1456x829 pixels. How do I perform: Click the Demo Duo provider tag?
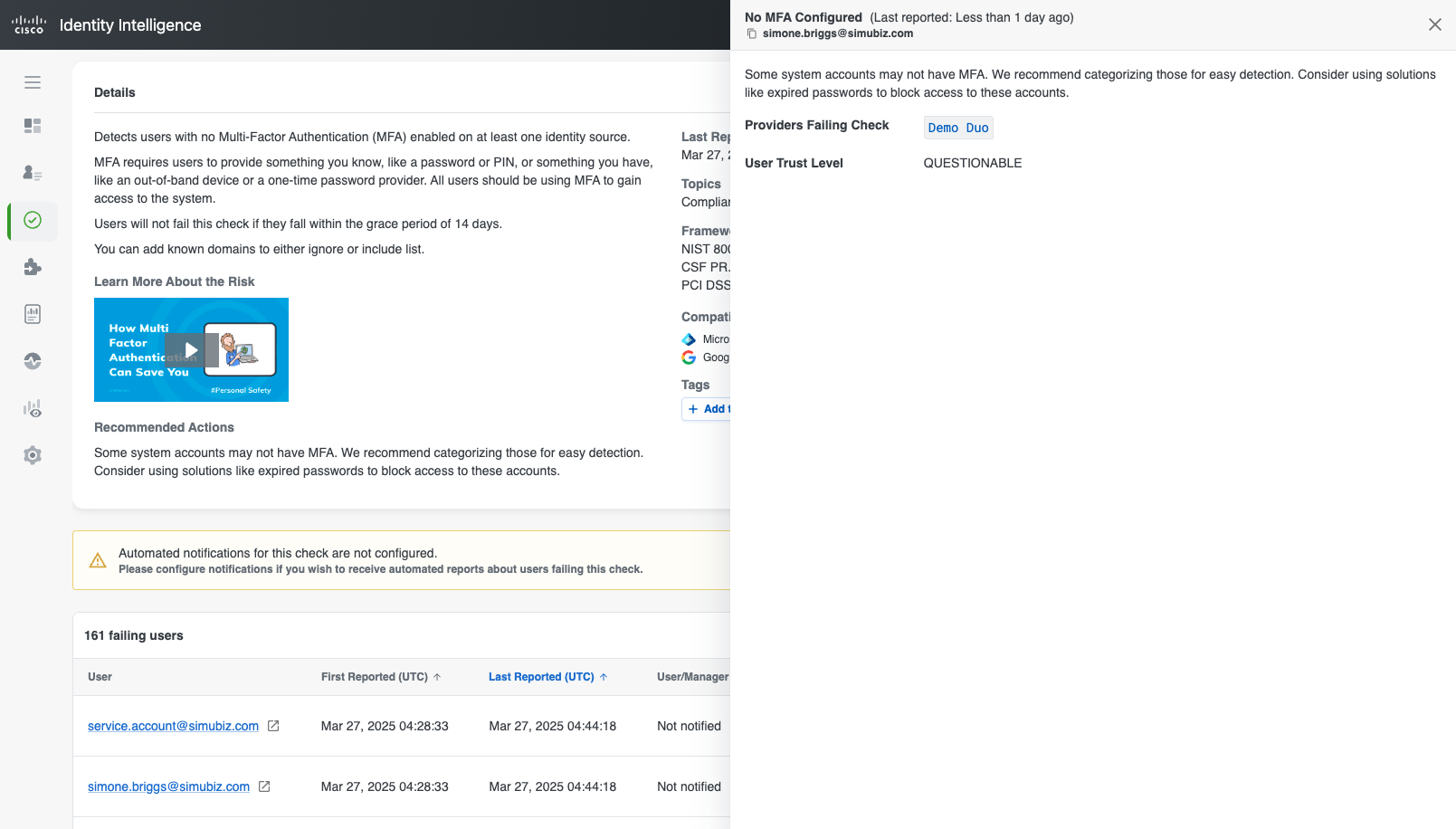(x=957, y=128)
